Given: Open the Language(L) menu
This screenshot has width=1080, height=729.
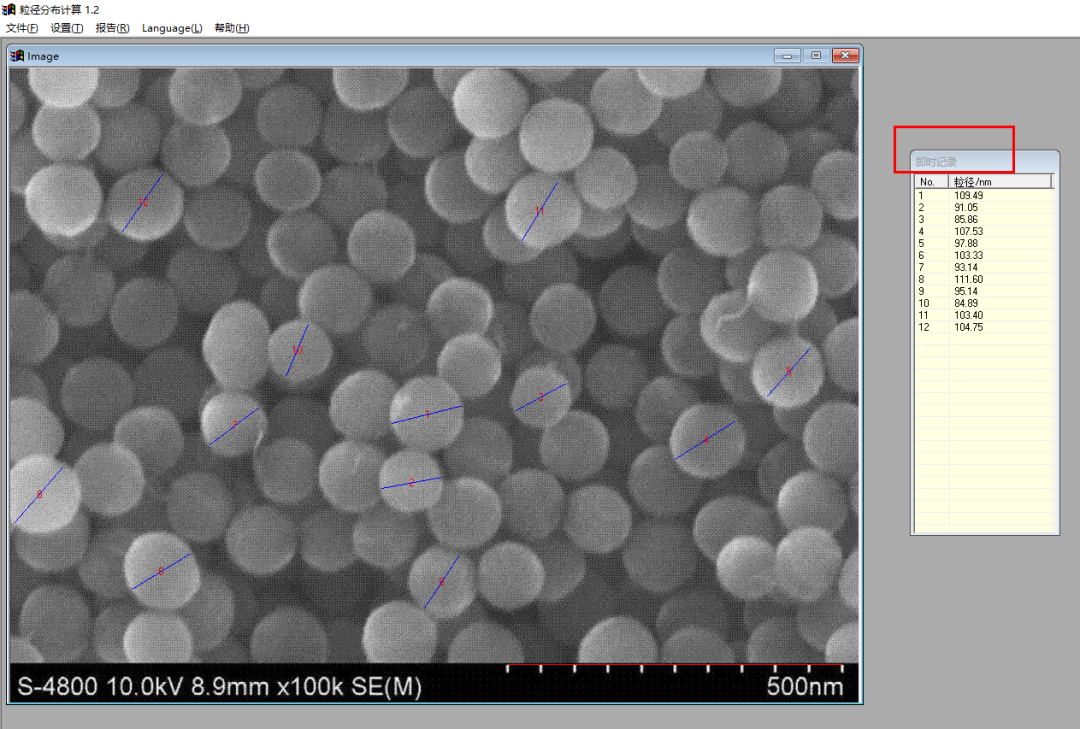Looking at the screenshot, I should (172, 28).
